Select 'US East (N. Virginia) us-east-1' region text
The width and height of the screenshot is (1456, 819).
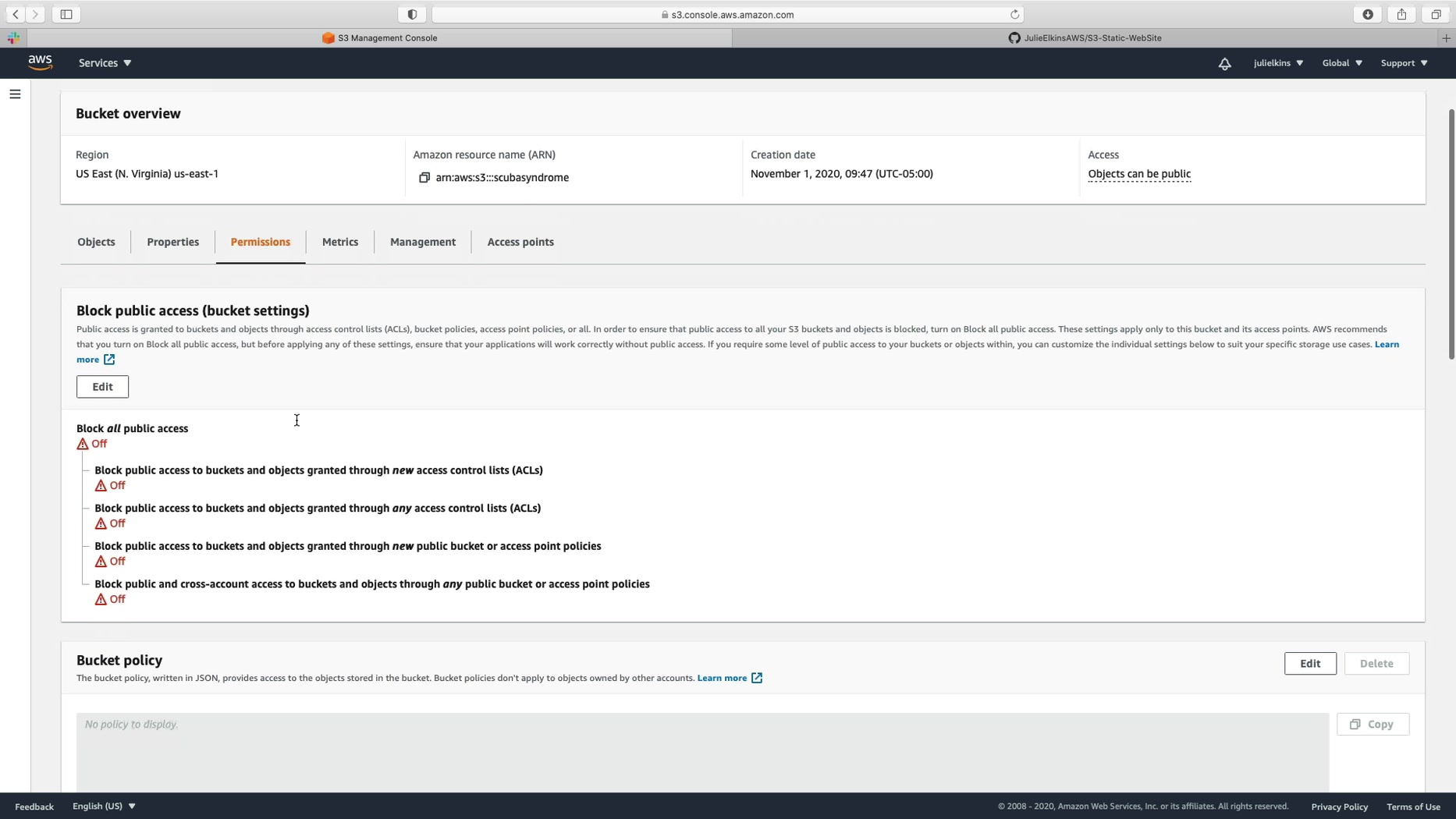tap(147, 174)
